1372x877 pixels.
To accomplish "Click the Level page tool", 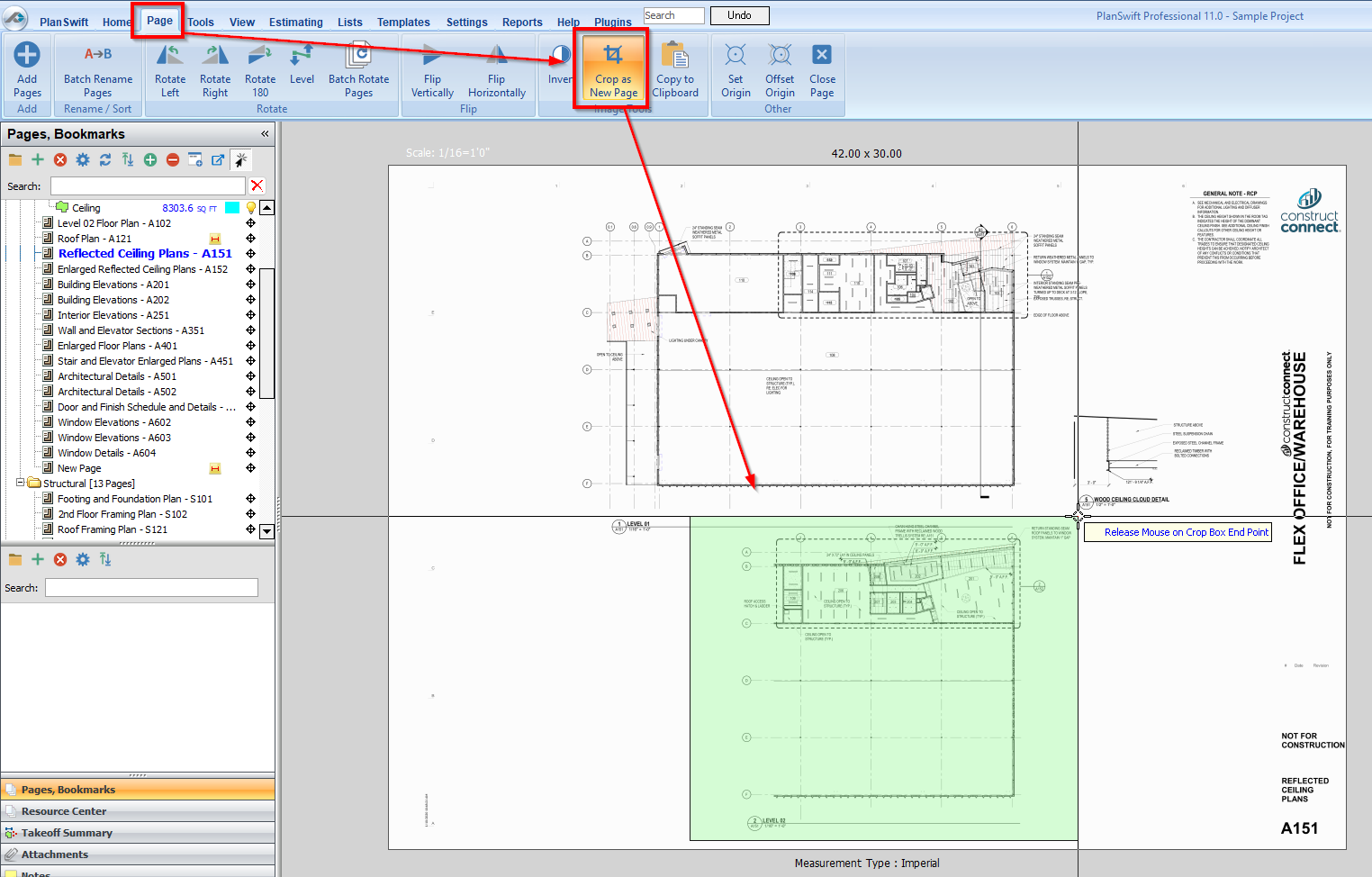I will 302,65.
